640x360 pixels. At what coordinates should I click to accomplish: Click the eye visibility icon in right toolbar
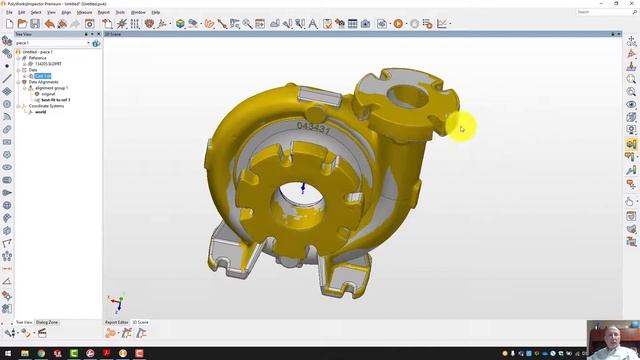pyautogui.click(x=631, y=104)
